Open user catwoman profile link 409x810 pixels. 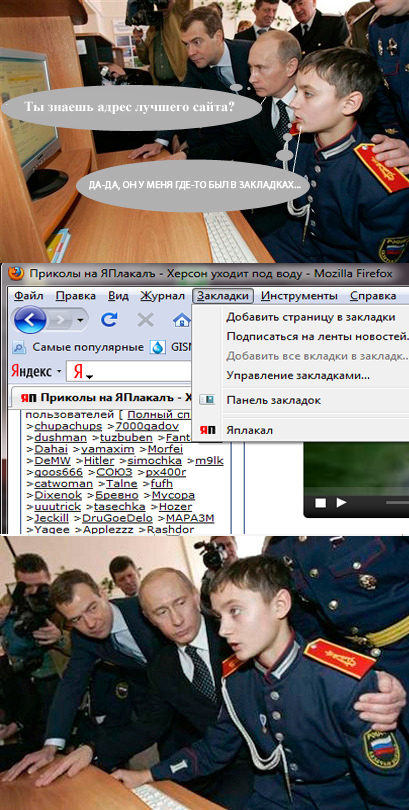[x=64, y=484]
